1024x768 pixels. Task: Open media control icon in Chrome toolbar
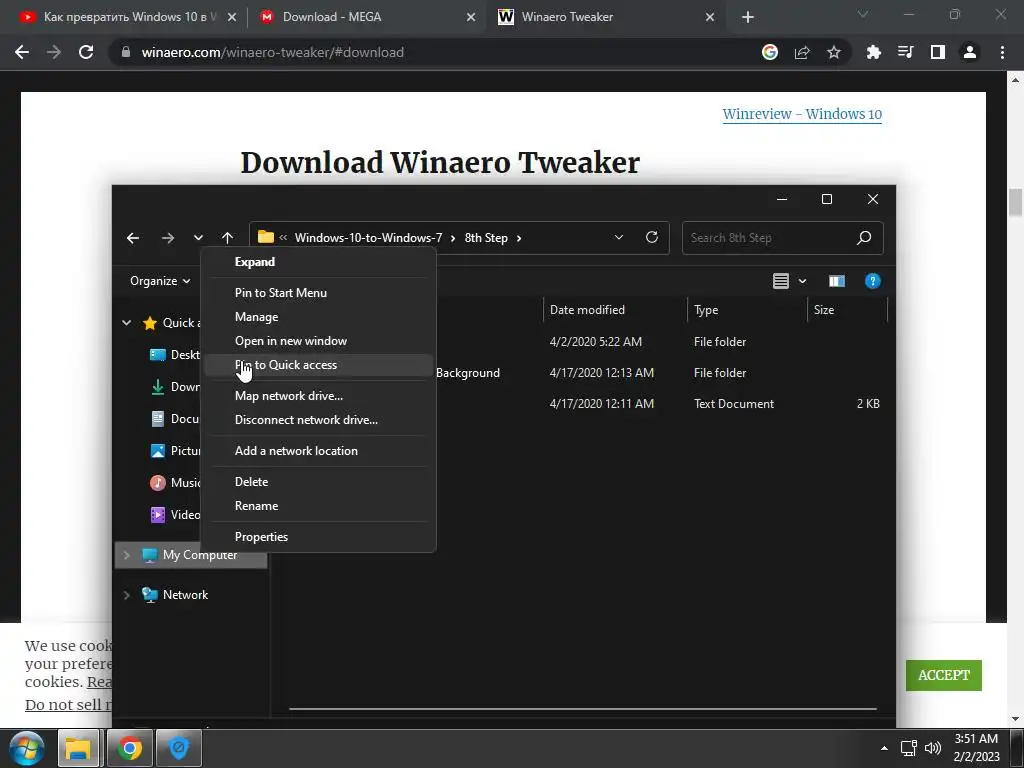[906, 52]
